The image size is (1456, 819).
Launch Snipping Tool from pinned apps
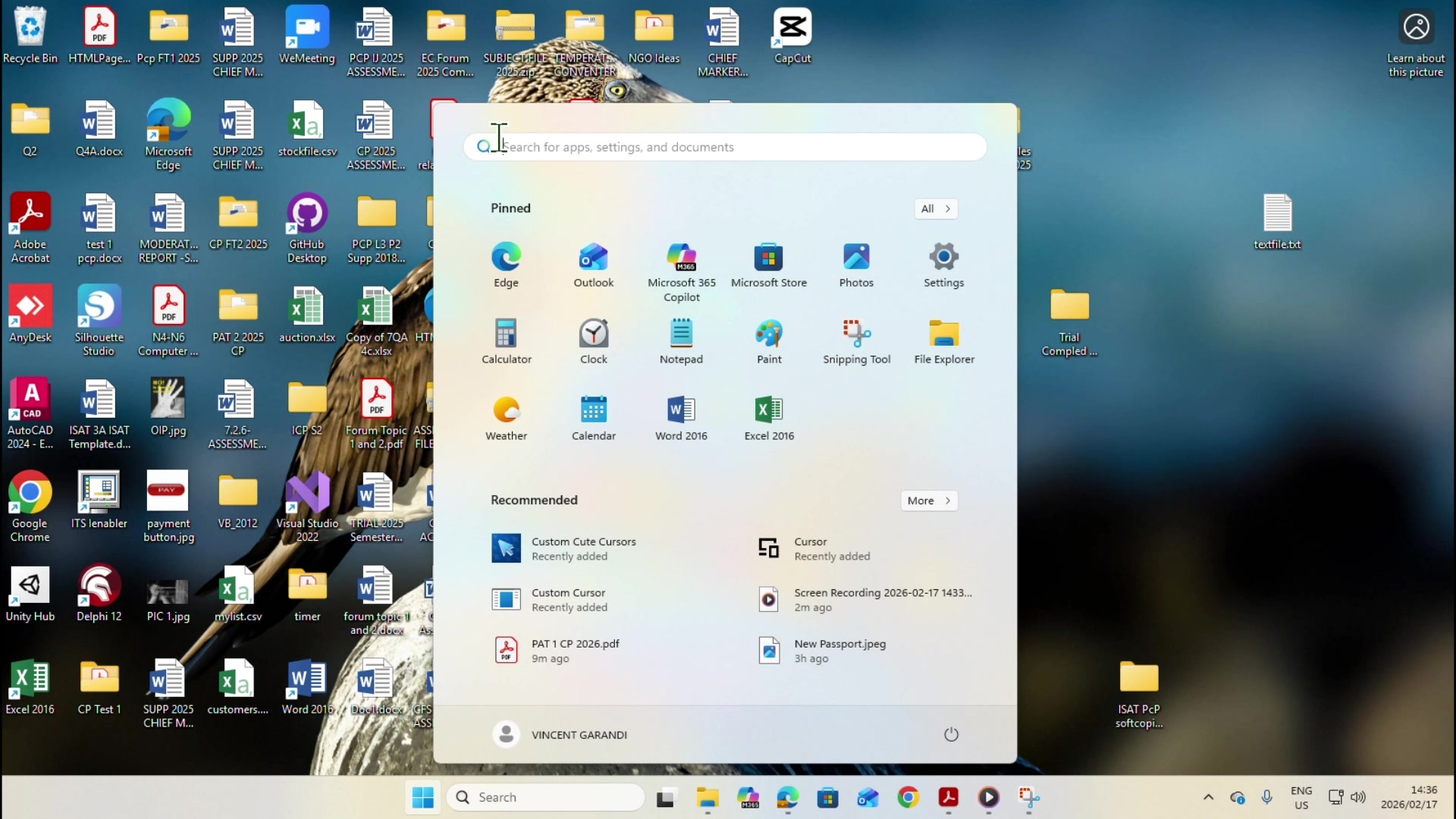click(x=856, y=342)
